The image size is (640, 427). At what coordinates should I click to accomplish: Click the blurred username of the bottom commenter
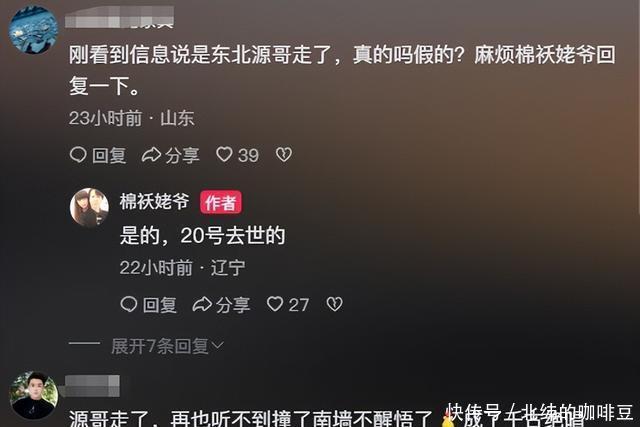[91, 386]
